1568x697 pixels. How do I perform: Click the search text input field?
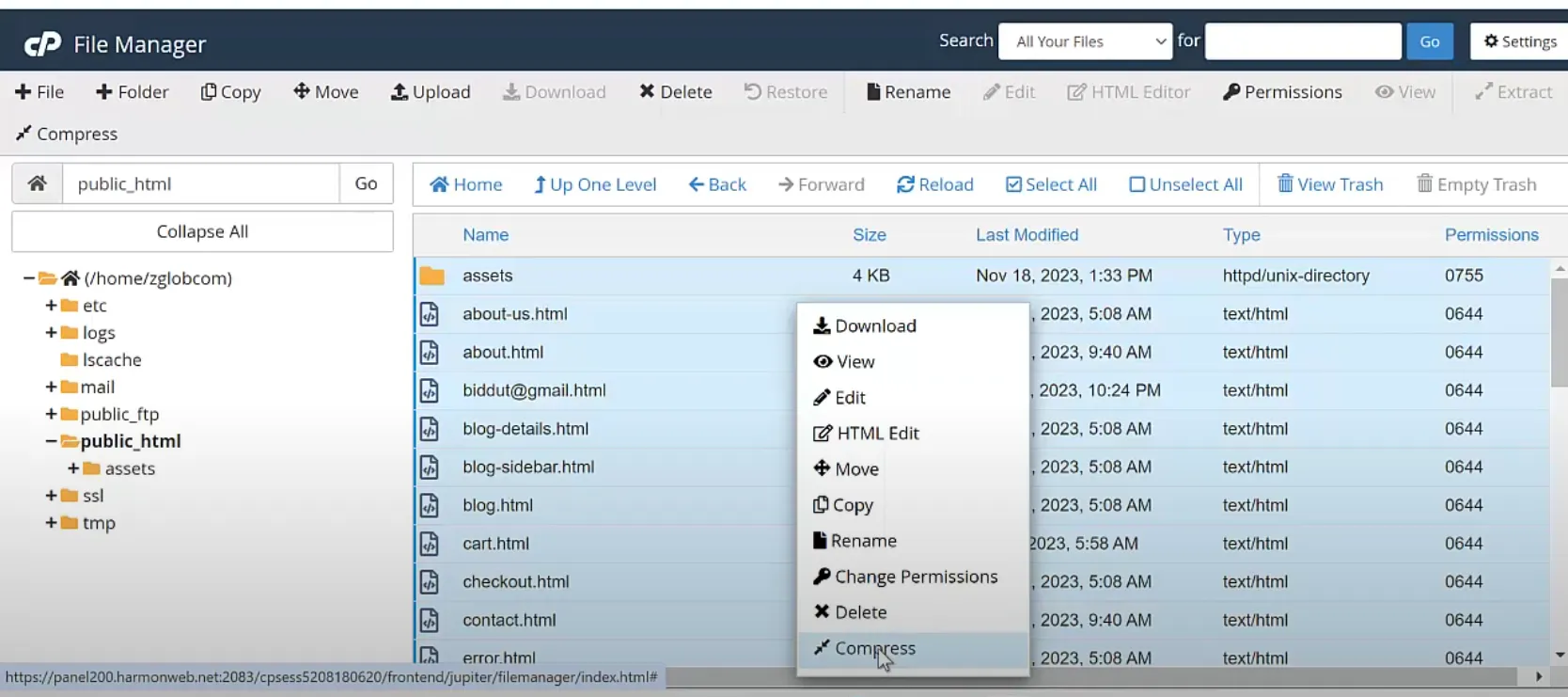[1302, 41]
